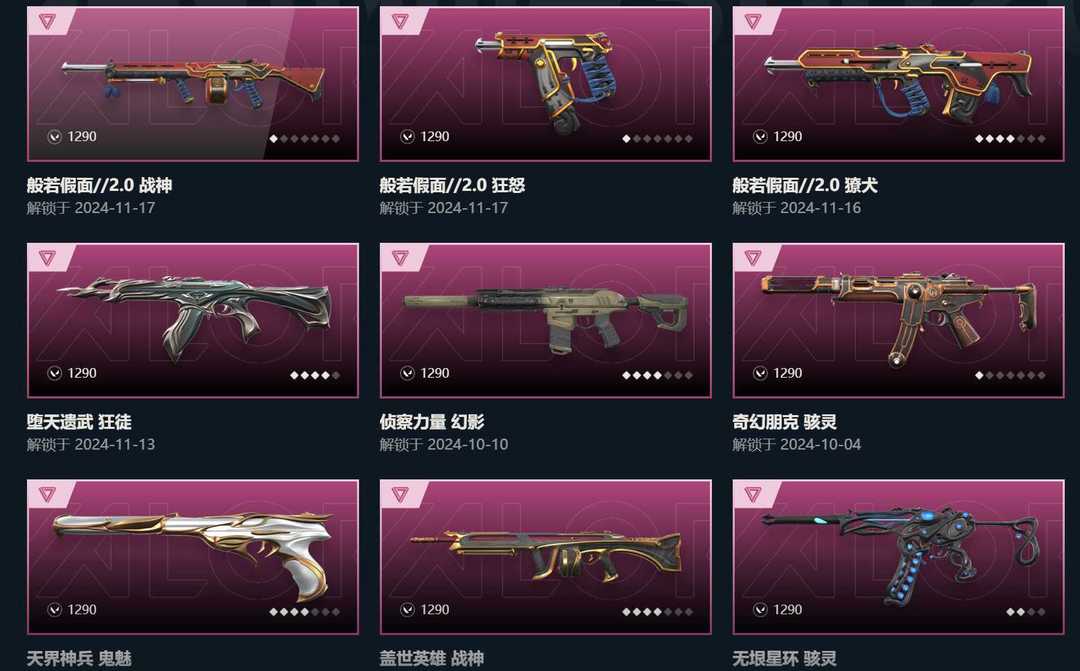1080x671 pixels.
Task: Open the 侦察力量 幻影 skin preview
Action: pyautogui.click(x=546, y=320)
